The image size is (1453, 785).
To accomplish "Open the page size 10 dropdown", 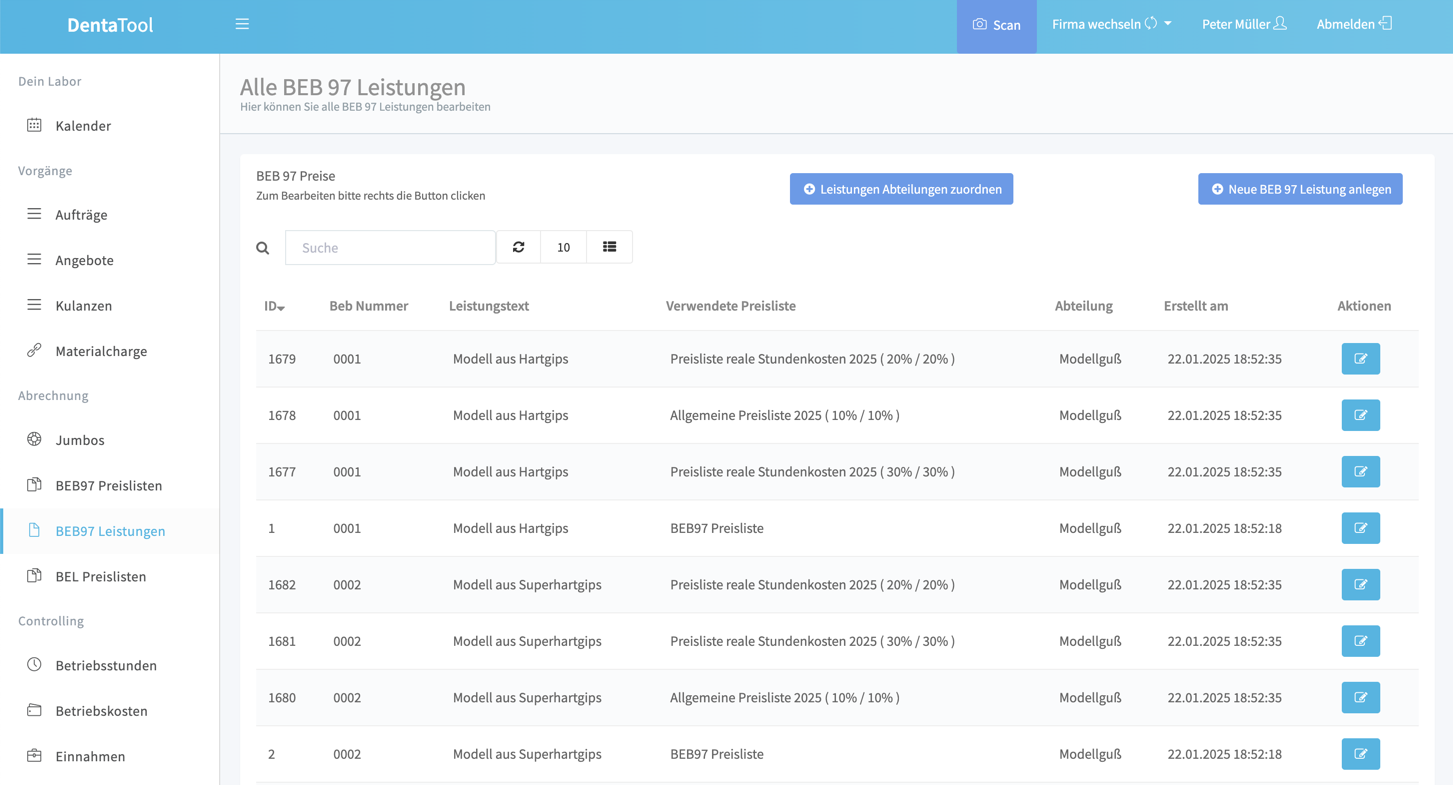I will pos(563,247).
